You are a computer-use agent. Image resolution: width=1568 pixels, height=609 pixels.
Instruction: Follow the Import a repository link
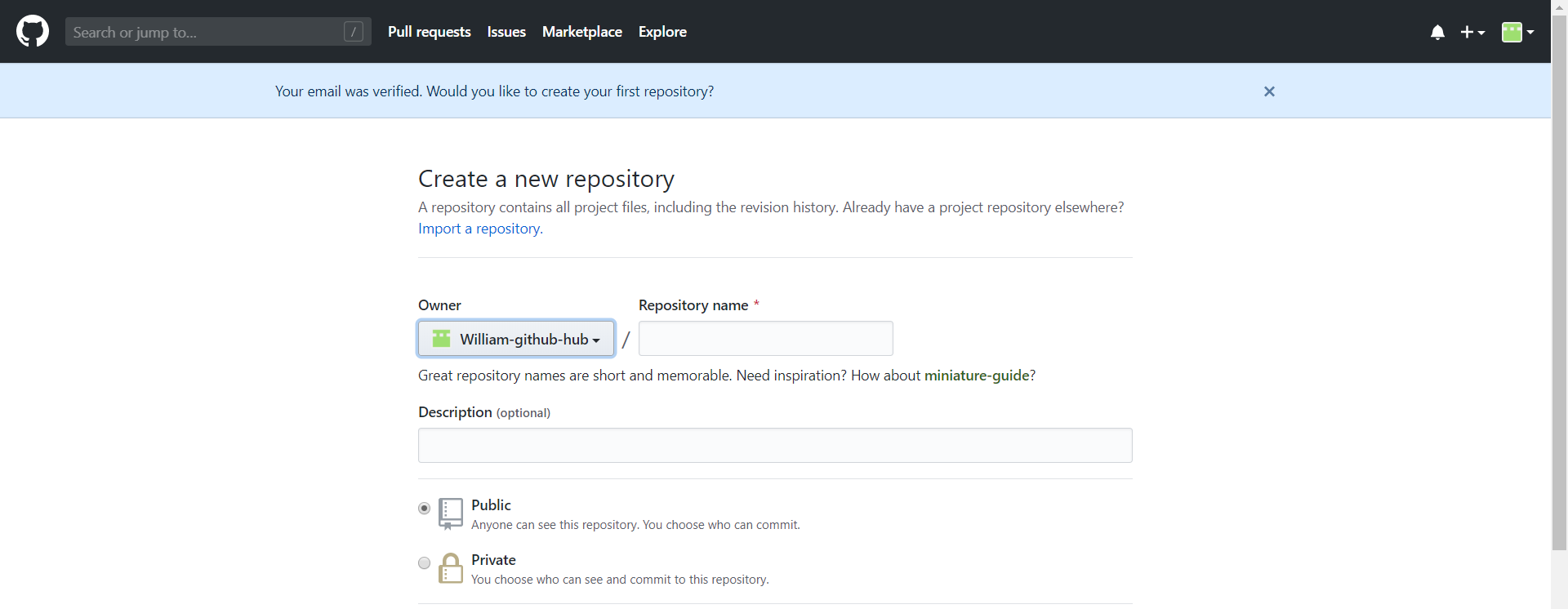479,229
